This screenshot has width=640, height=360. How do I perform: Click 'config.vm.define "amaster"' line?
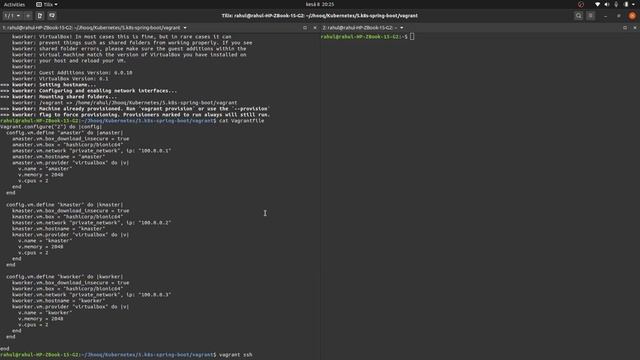[x=64, y=133]
